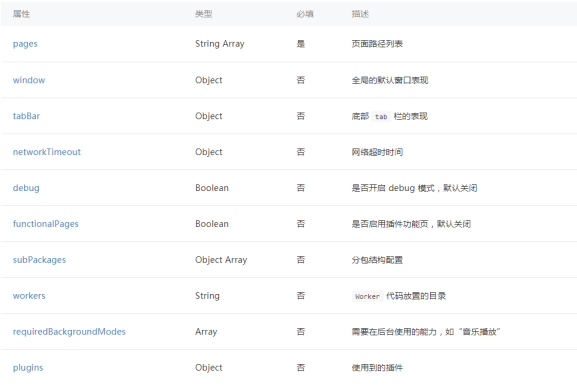Screen dimensions: 577x385
Task: Open the networkTimeout property link
Action: pos(47,152)
